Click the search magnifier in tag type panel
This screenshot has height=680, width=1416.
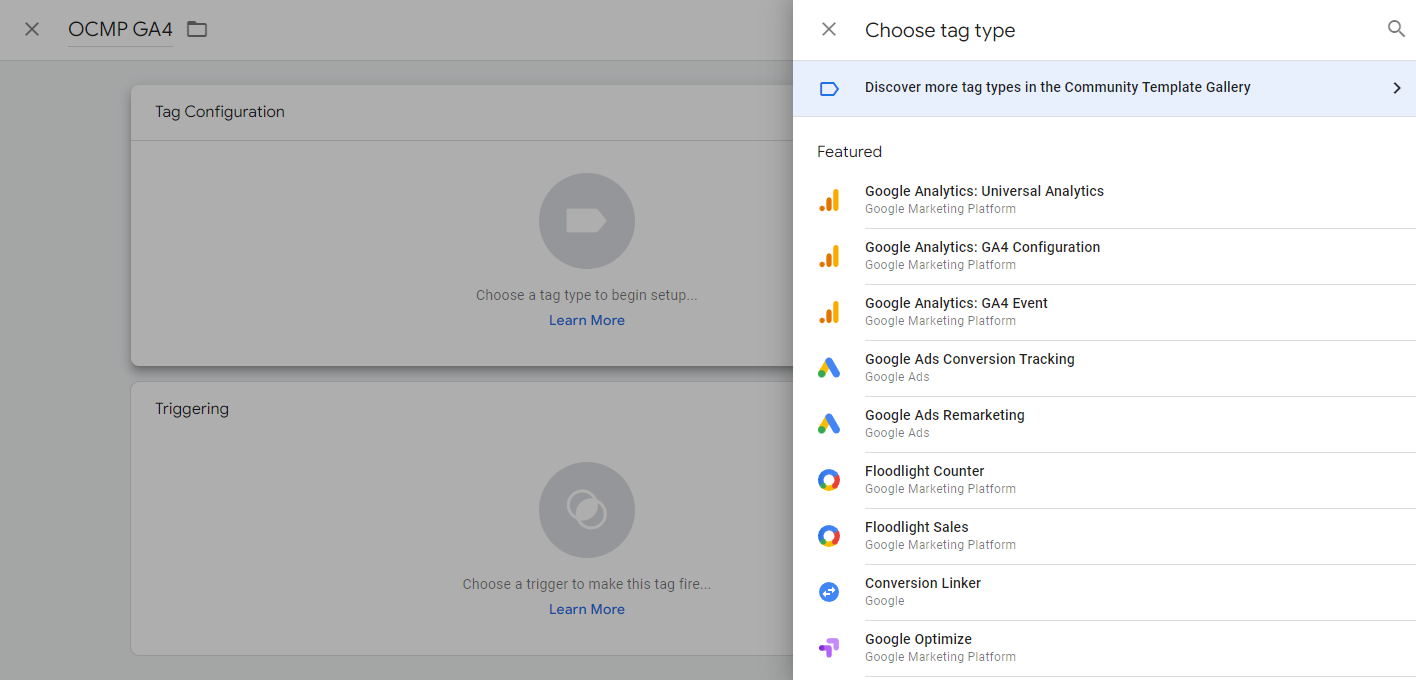[x=1396, y=29]
